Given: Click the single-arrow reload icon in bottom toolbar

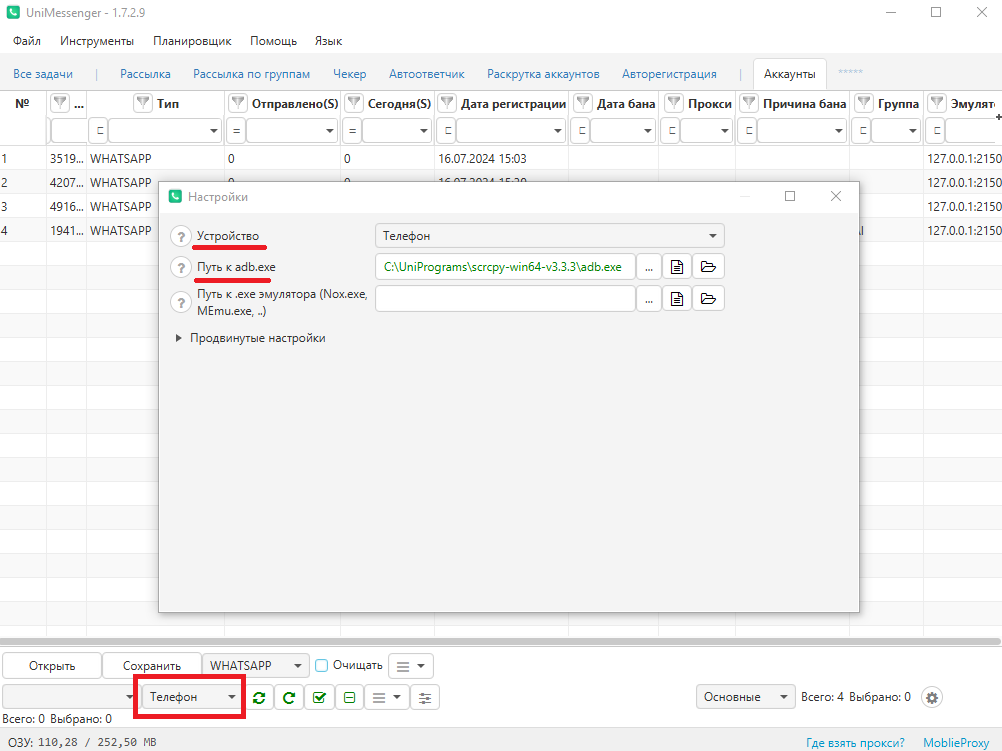Looking at the screenshot, I should (x=288, y=698).
